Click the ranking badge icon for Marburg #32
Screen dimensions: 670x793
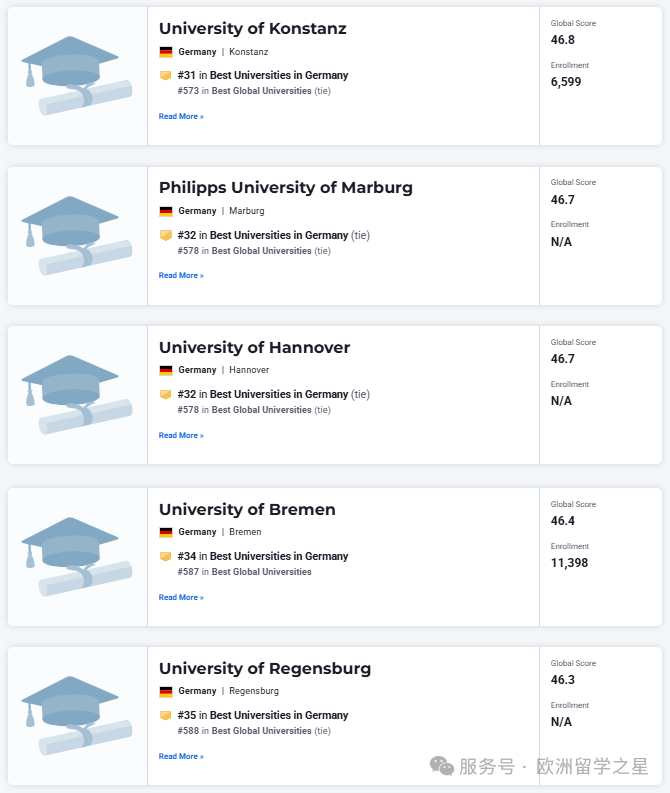click(x=165, y=235)
